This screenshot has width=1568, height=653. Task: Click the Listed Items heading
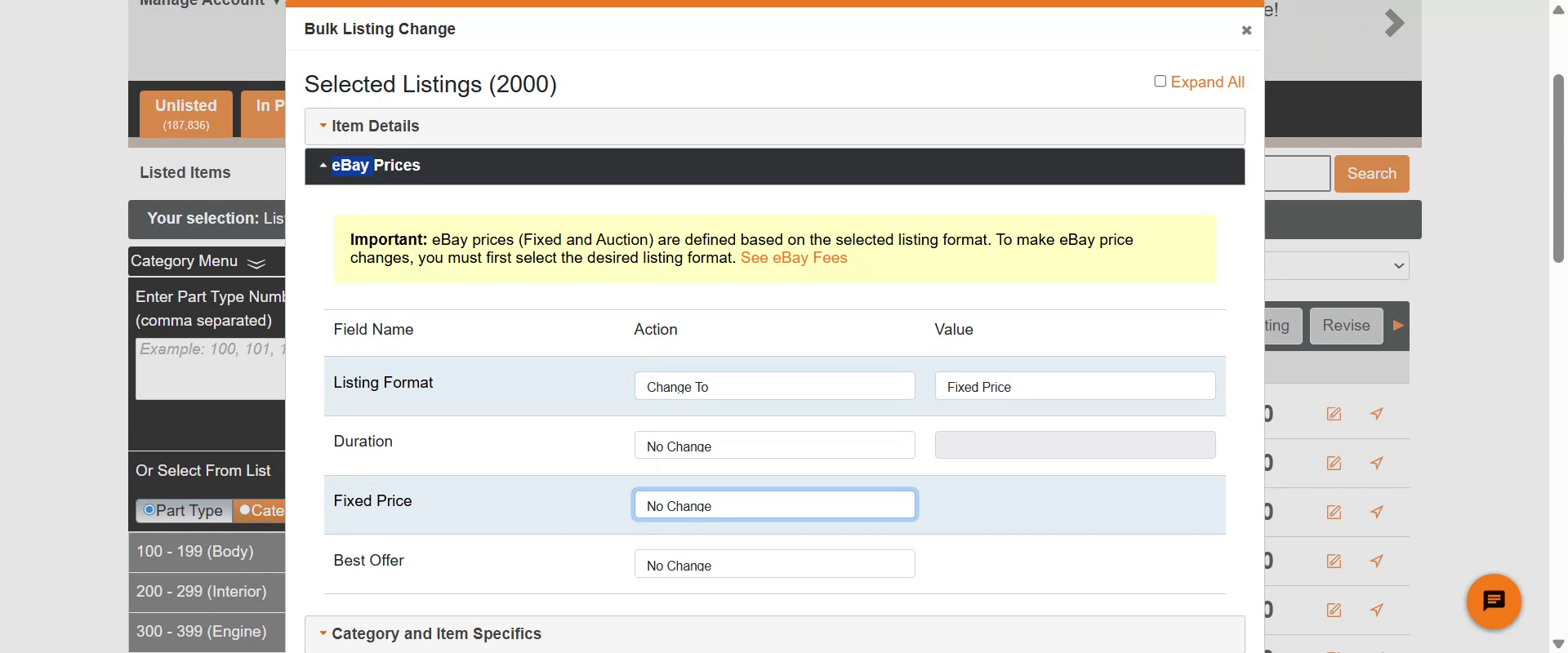(185, 173)
